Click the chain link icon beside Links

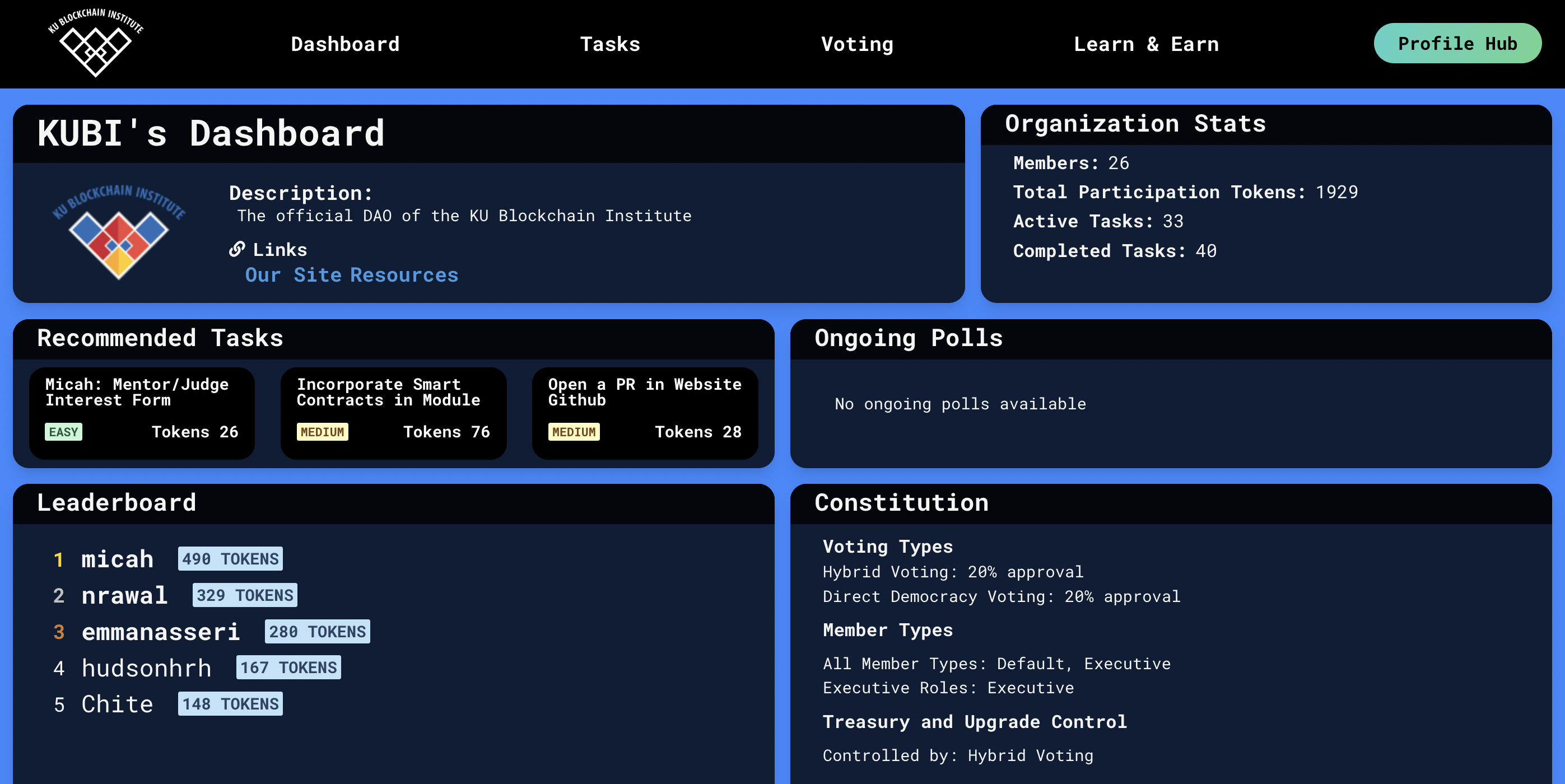click(237, 249)
